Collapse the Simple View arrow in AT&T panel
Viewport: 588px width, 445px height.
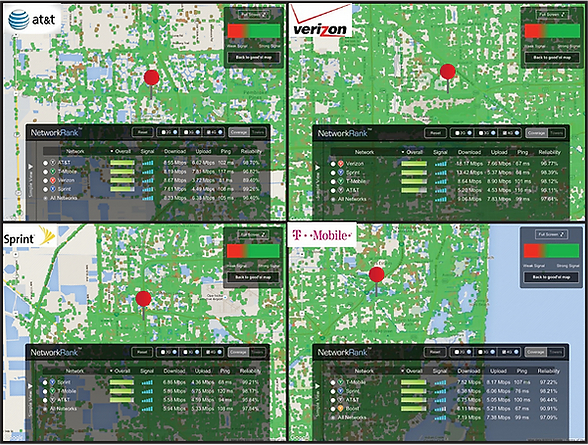(30, 167)
